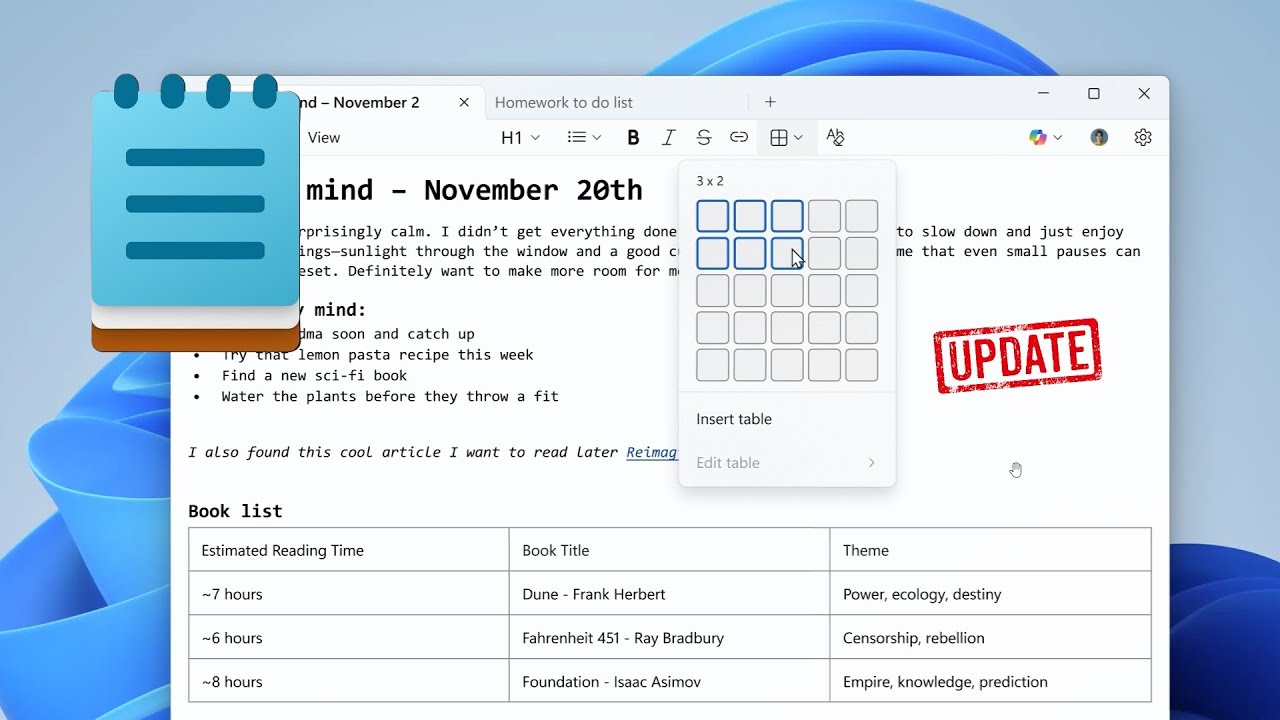Pick the 5 x 1 table grid cell
1280x720 pixels.
coord(861,216)
